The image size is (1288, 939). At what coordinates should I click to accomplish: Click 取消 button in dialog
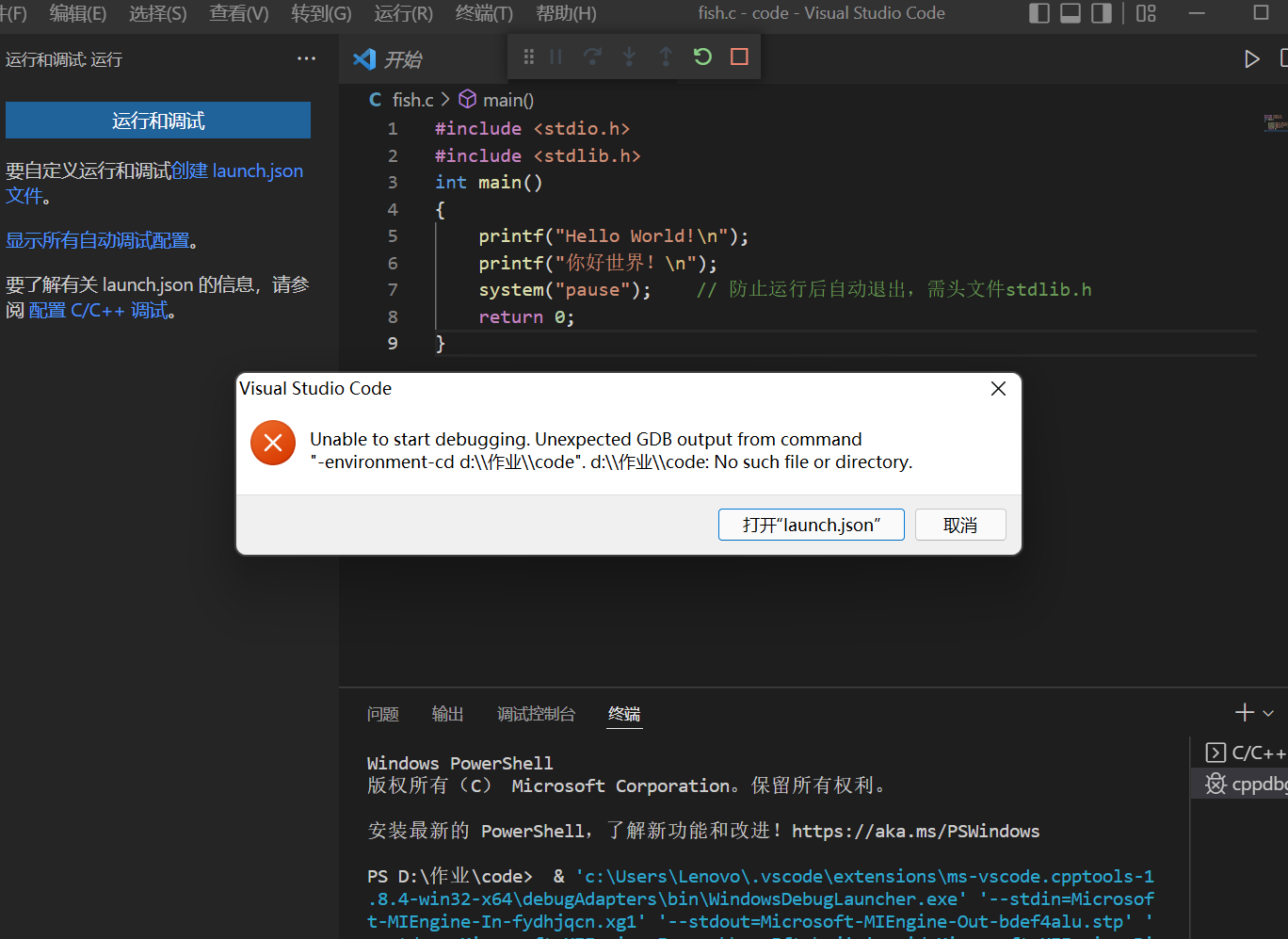[960, 525]
